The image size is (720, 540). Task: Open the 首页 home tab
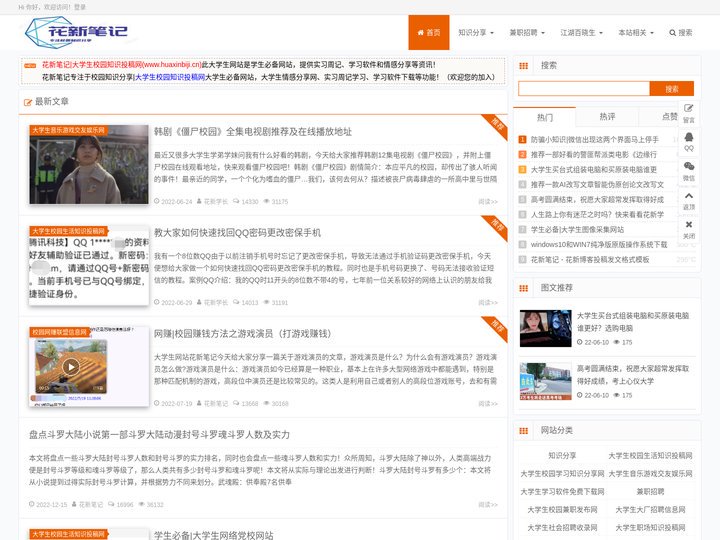point(429,33)
